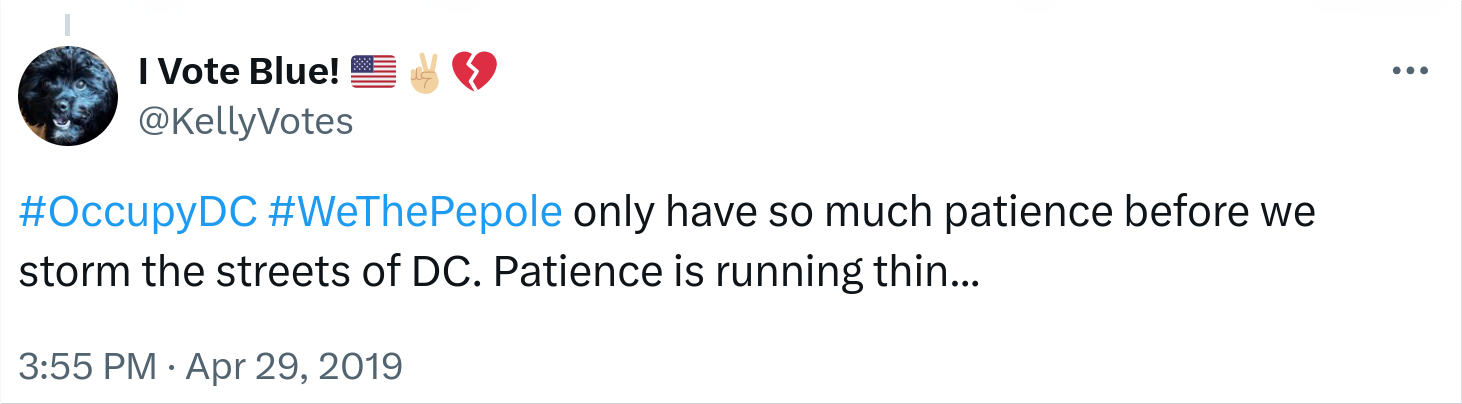Click the thread connector line above avatar

67,24
